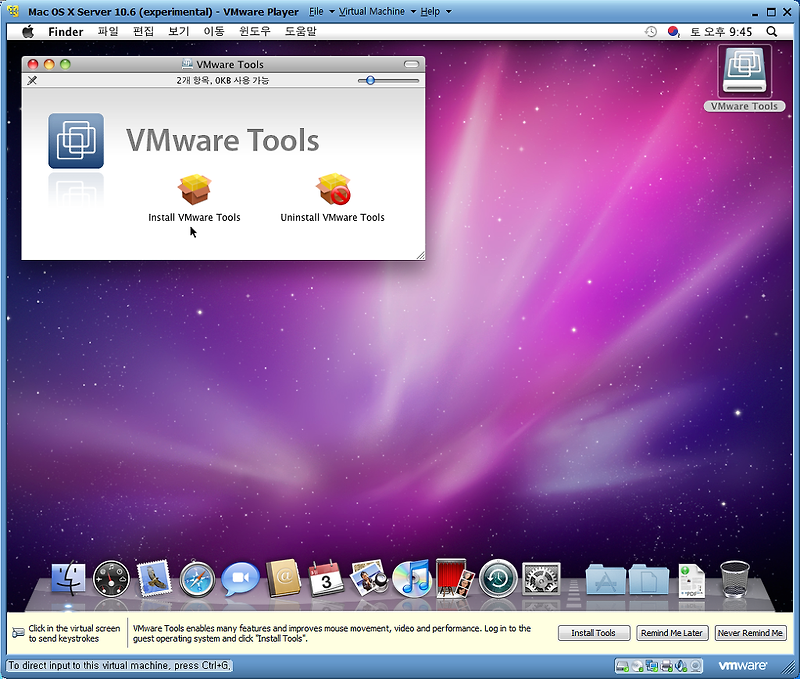Click the CD/DVD device status icon
The height and width of the screenshot is (679, 800).
tap(637, 666)
